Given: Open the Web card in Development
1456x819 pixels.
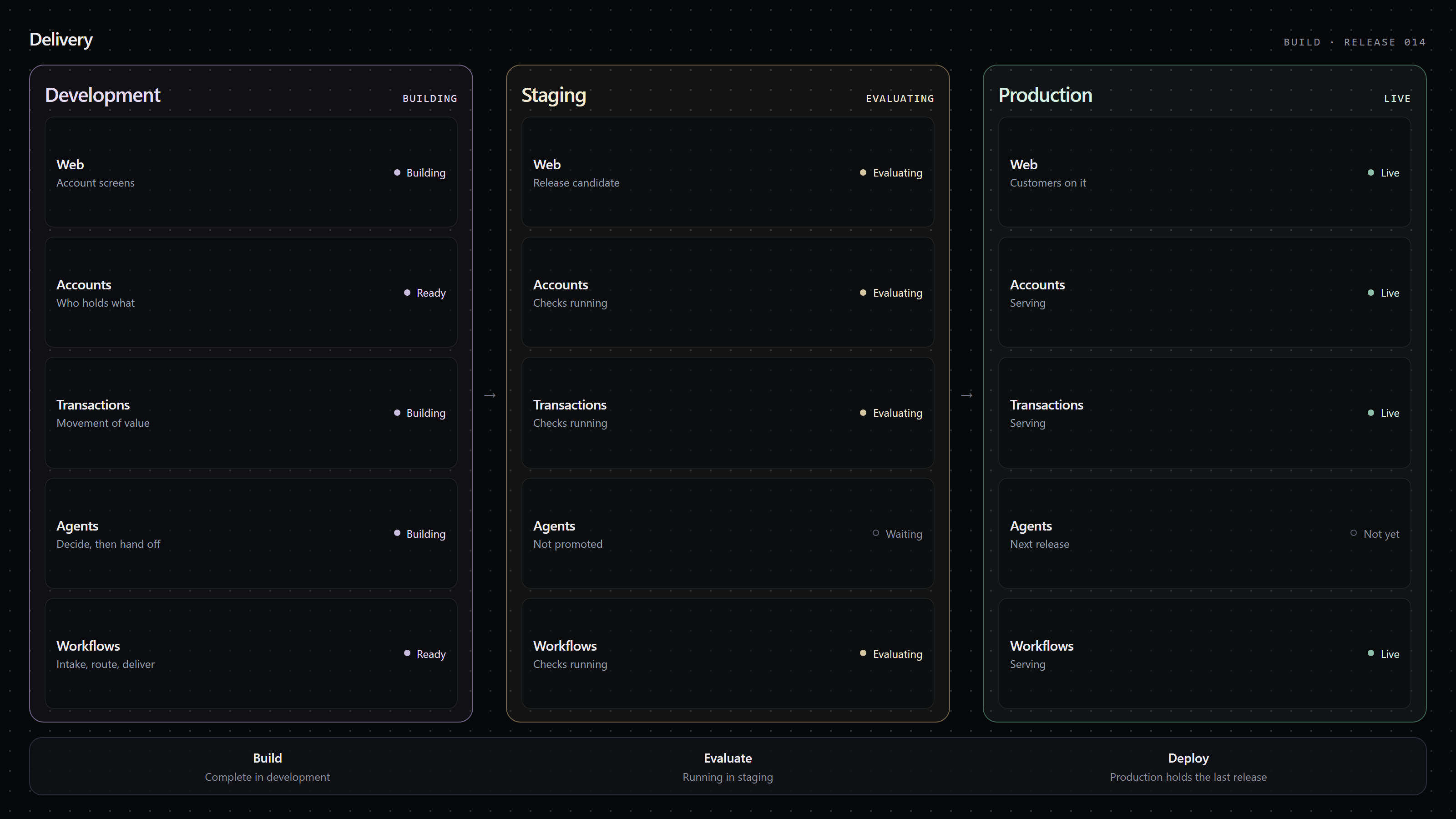Looking at the screenshot, I should tap(251, 172).
